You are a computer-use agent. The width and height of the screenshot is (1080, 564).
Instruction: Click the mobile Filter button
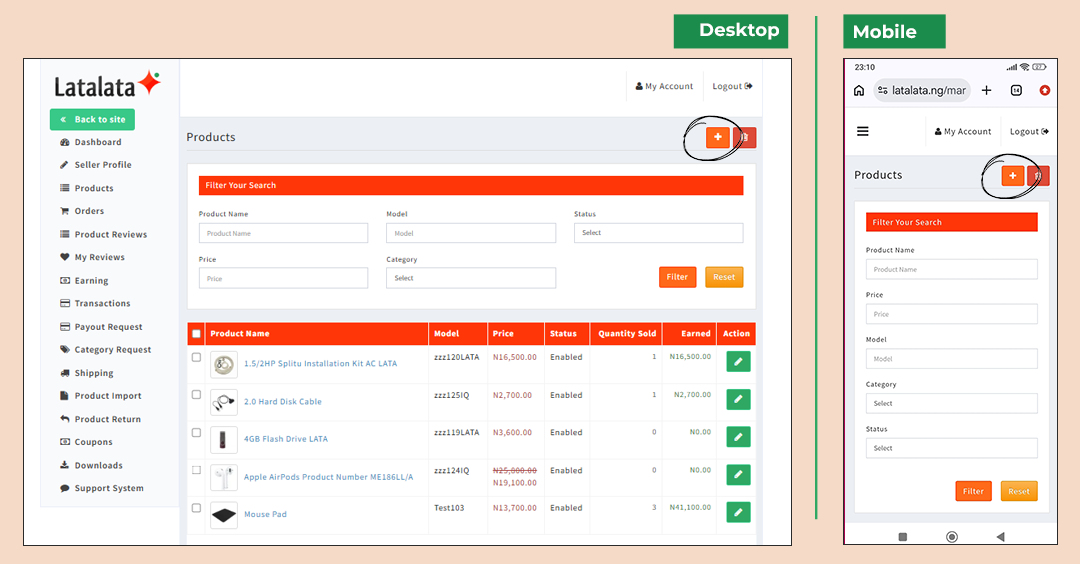click(x=973, y=491)
